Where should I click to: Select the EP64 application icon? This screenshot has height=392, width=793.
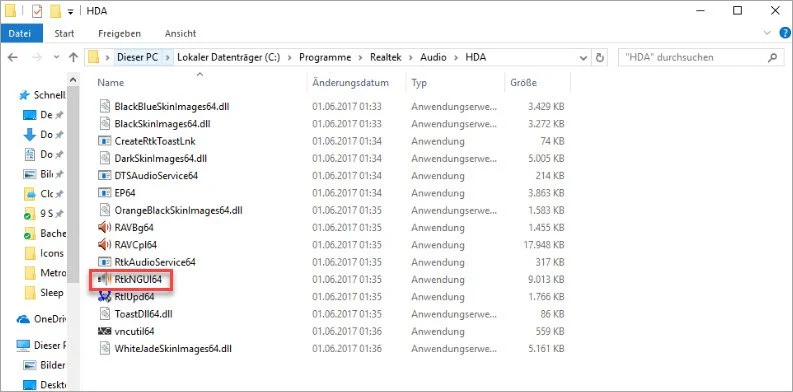tap(104, 193)
